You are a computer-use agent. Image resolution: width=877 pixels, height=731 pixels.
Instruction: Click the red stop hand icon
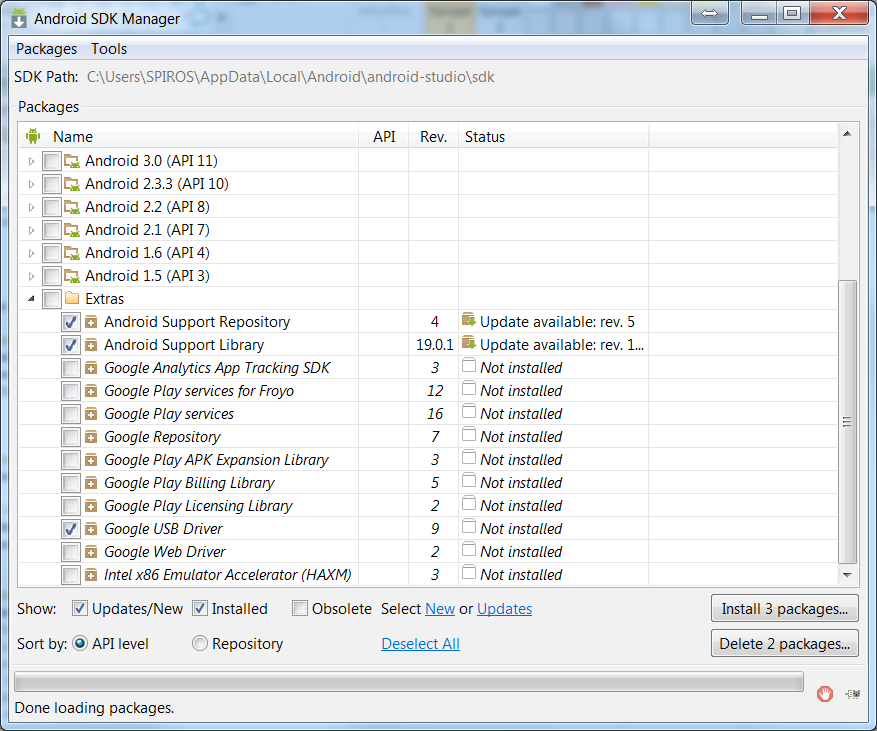824,694
